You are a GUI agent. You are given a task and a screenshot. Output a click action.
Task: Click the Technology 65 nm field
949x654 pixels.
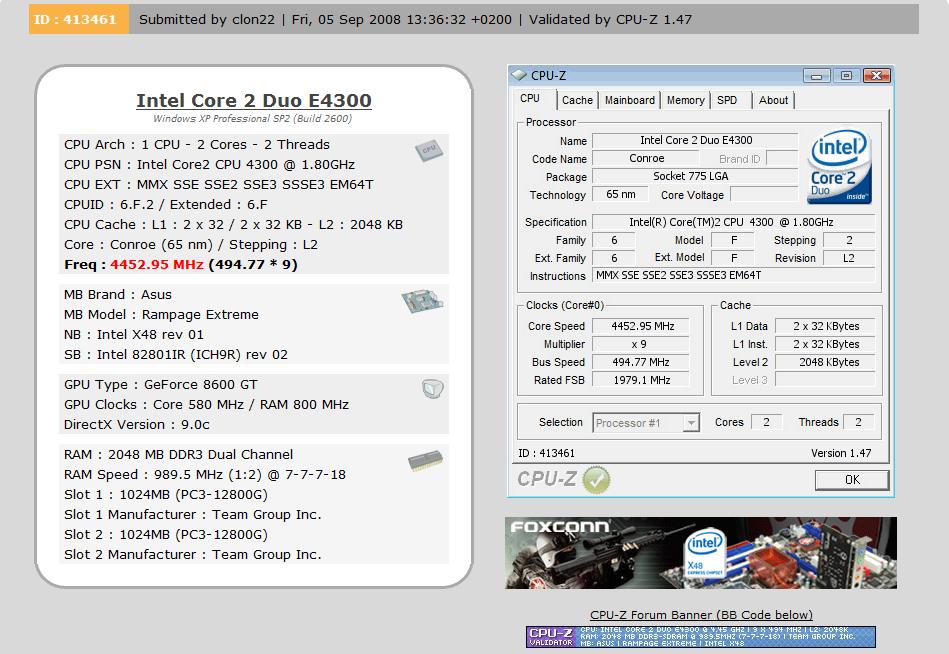tap(620, 195)
